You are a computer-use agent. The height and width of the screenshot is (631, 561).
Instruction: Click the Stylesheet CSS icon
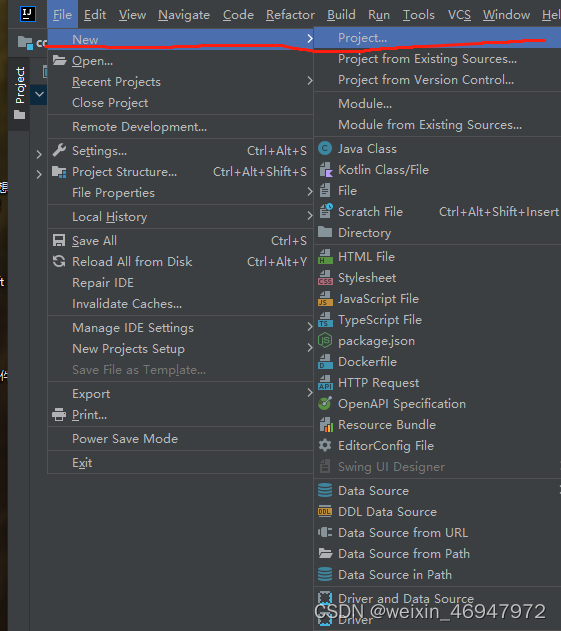(x=325, y=278)
